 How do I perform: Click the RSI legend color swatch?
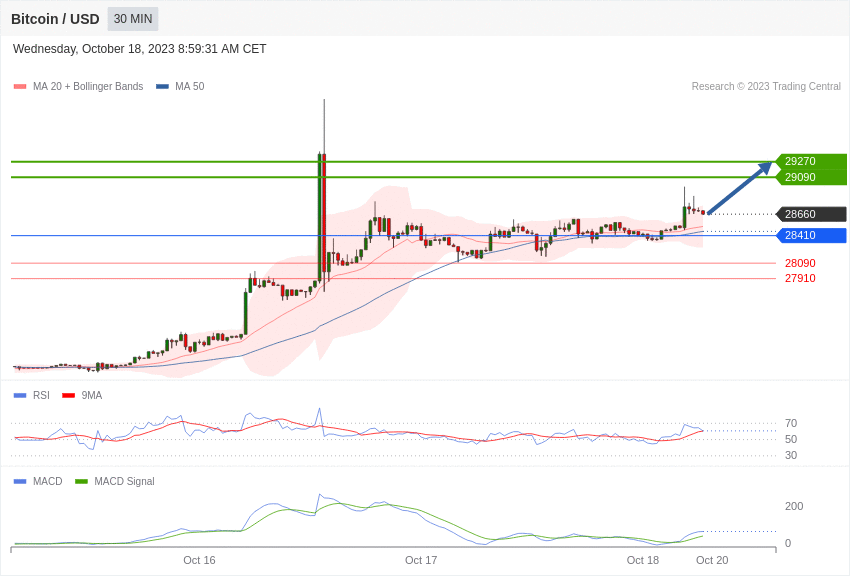click(x=20, y=396)
